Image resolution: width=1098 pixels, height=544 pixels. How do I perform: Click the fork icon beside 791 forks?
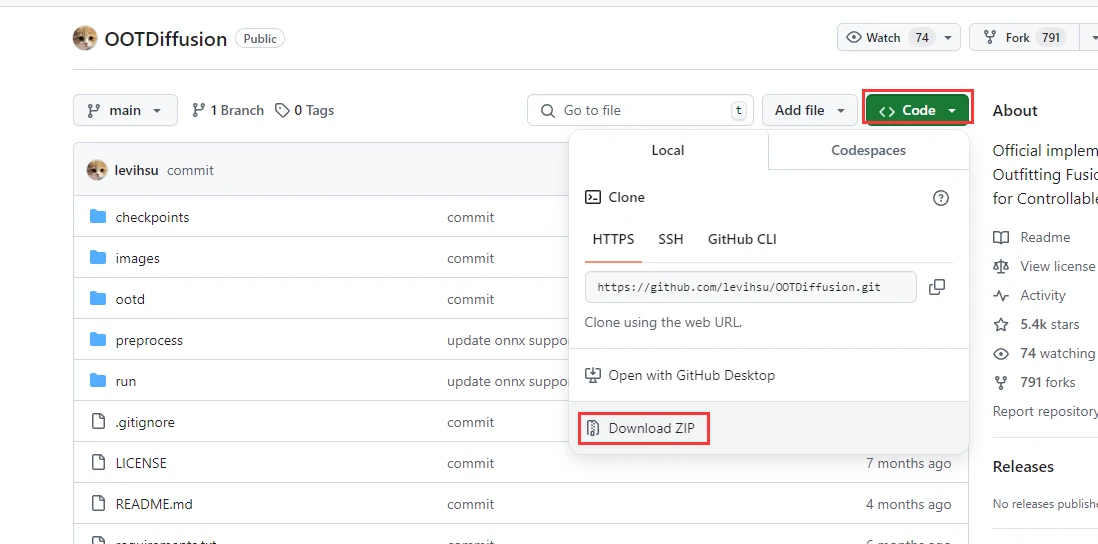tap(1001, 382)
